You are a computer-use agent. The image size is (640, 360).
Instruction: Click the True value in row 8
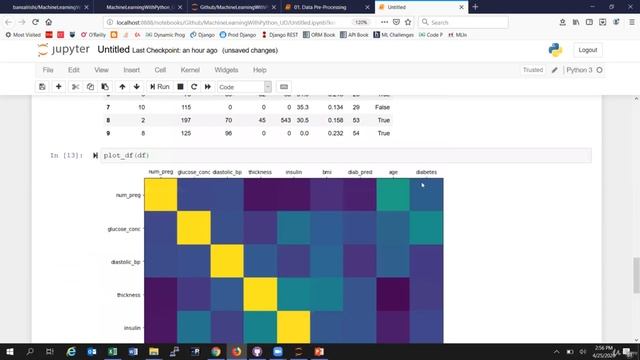pos(384,120)
